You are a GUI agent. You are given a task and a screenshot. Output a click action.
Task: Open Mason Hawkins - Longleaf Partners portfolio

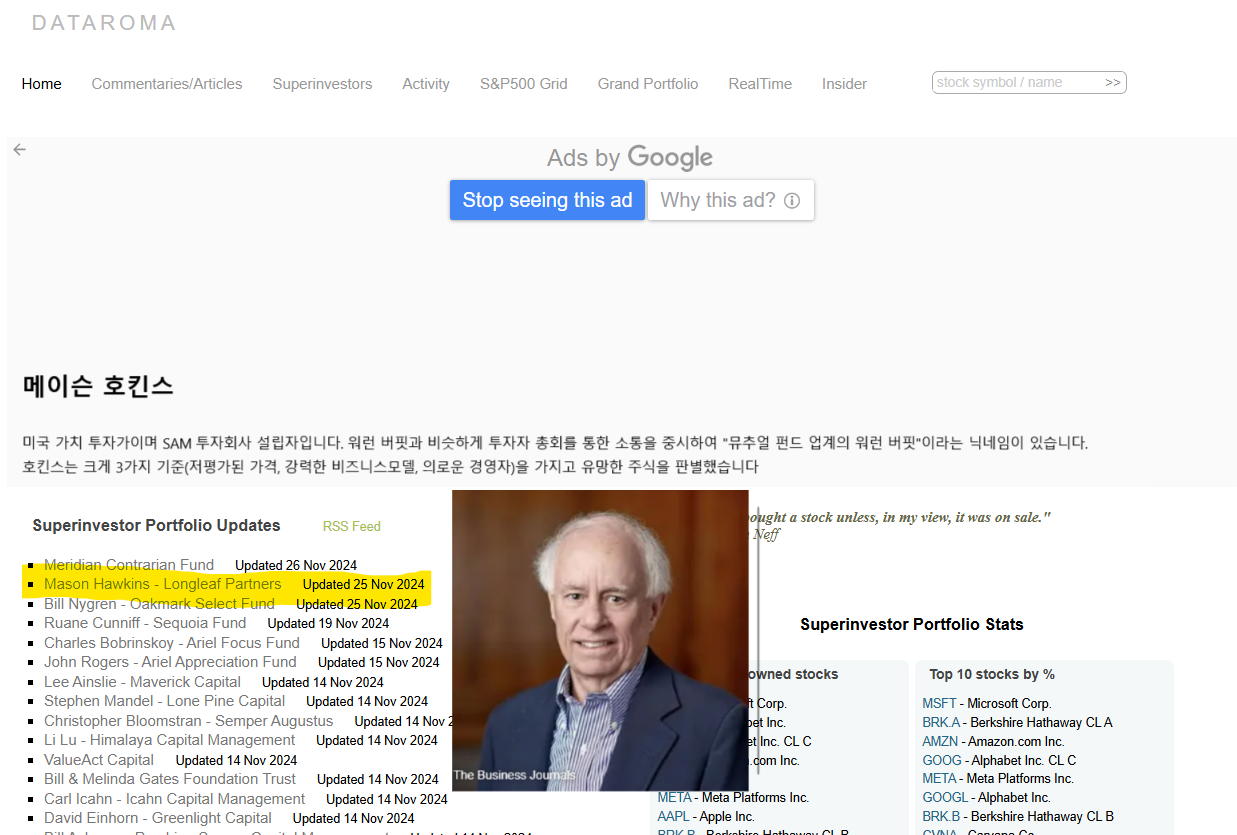(163, 584)
